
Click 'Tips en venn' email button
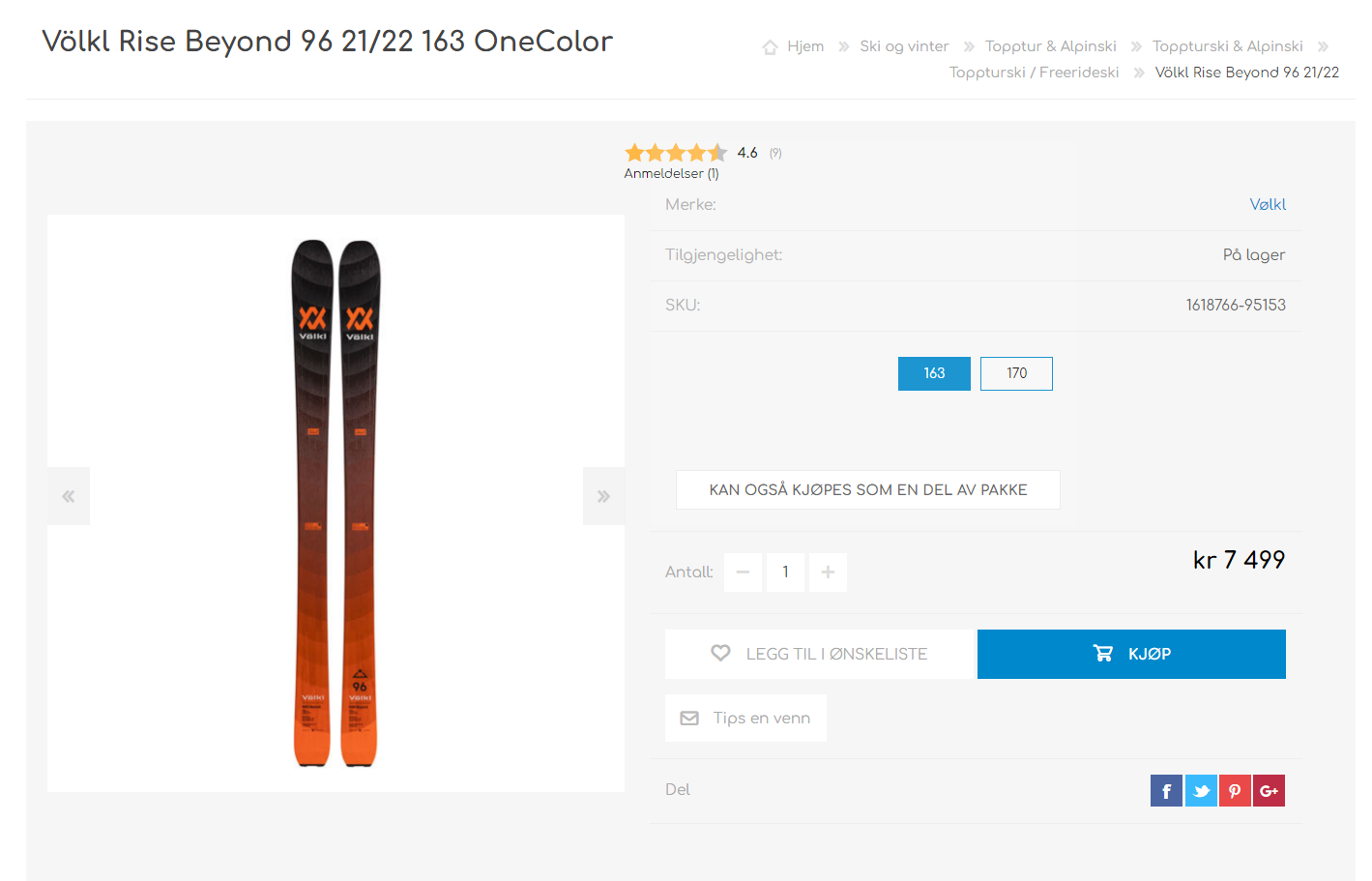click(745, 719)
